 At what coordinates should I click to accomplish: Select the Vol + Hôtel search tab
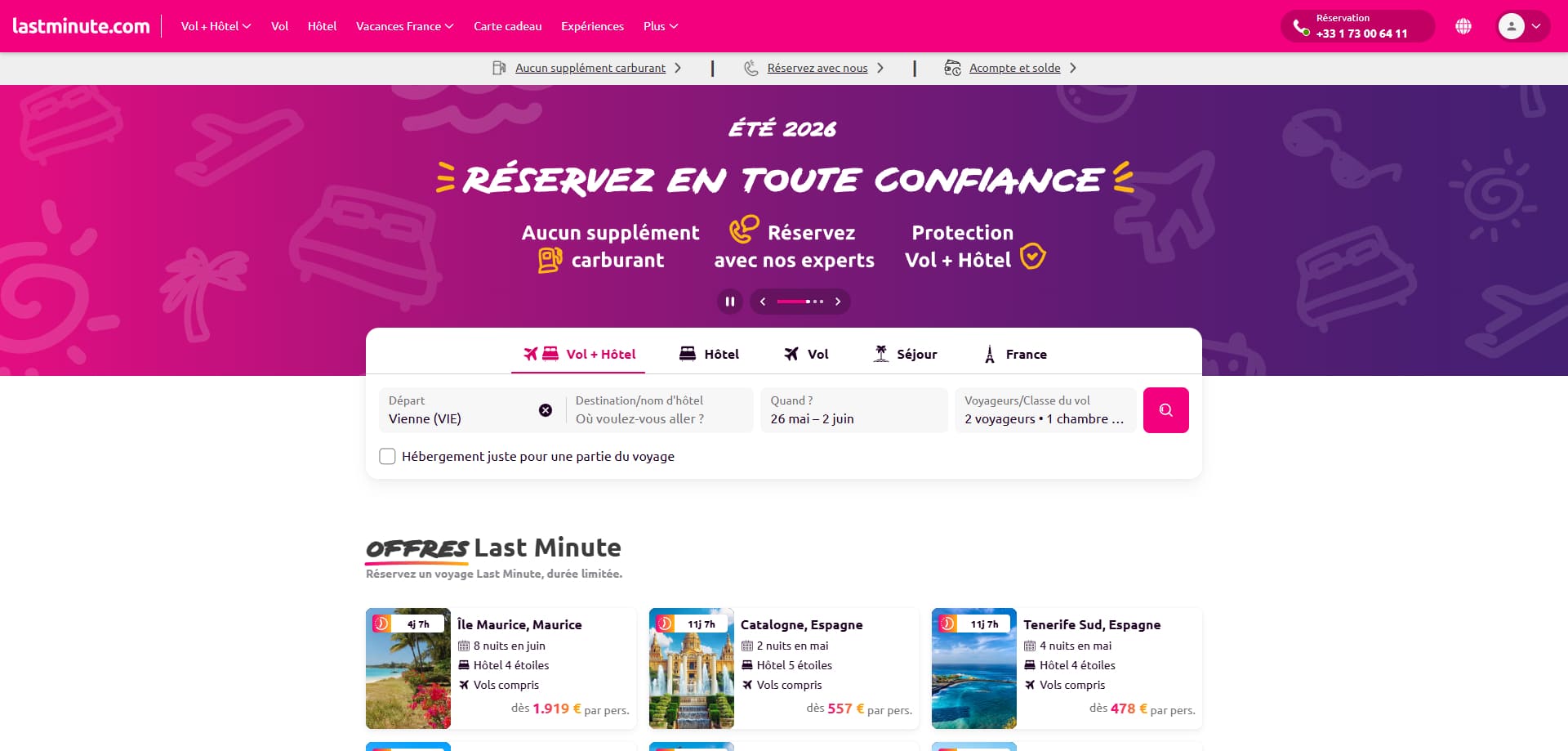click(579, 354)
